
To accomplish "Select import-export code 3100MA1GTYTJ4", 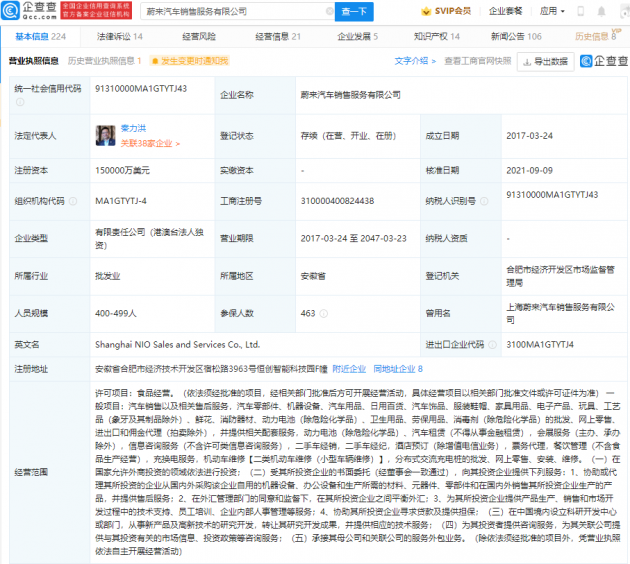I will point(540,345).
